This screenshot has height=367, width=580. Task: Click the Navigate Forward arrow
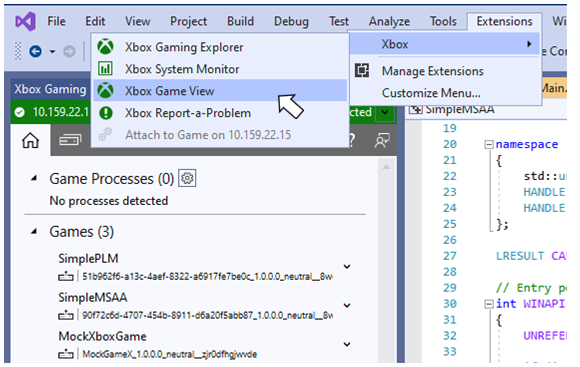[x=69, y=51]
